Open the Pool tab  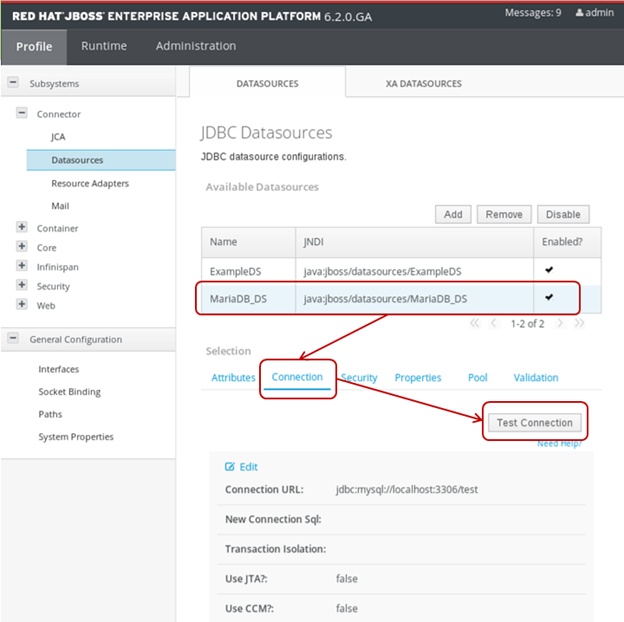477,378
